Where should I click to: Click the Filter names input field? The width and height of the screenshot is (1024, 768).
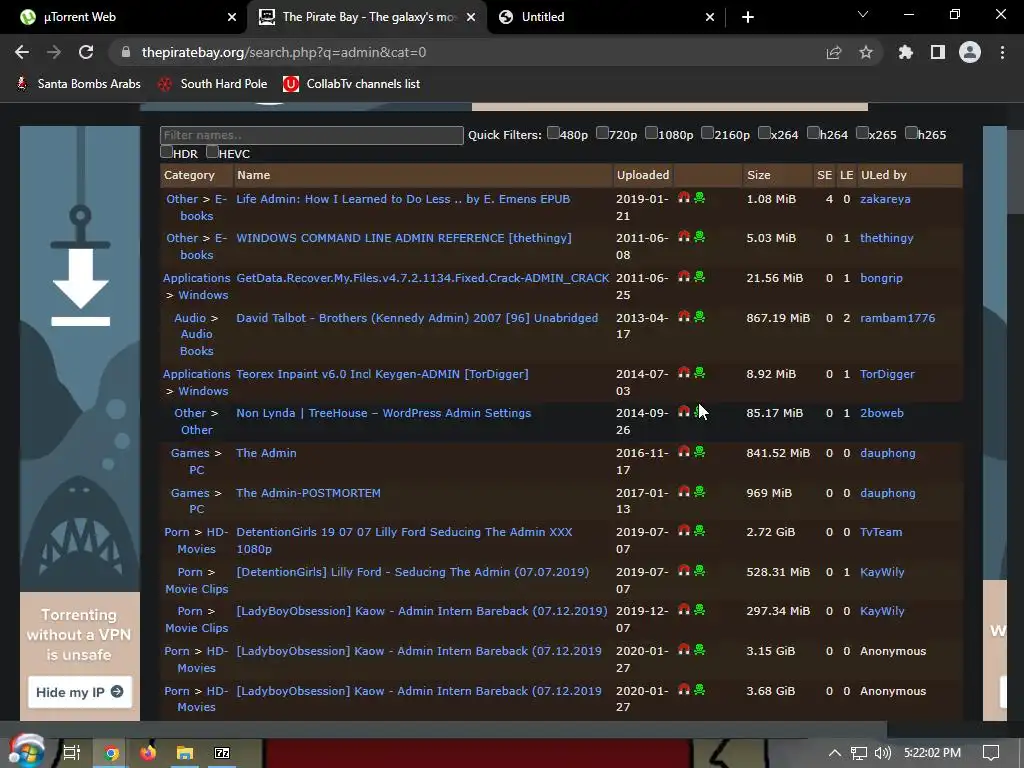[312, 135]
